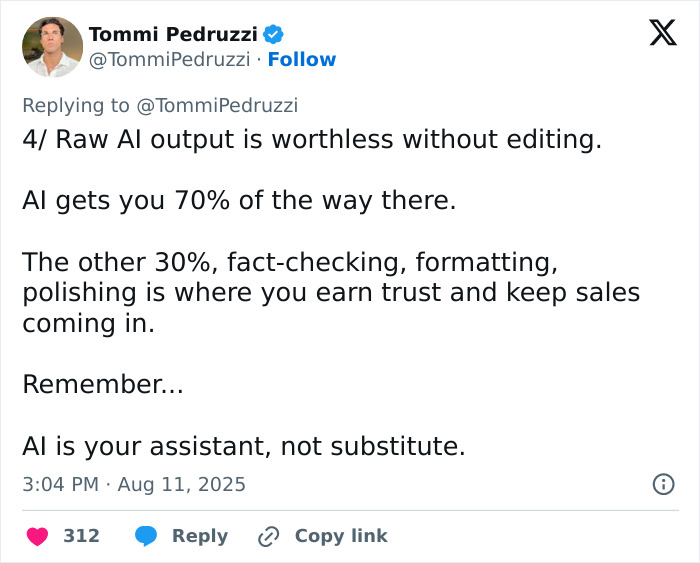Follow the author via the Follow link
The height and width of the screenshot is (563, 700).
(x=302, y=60)
